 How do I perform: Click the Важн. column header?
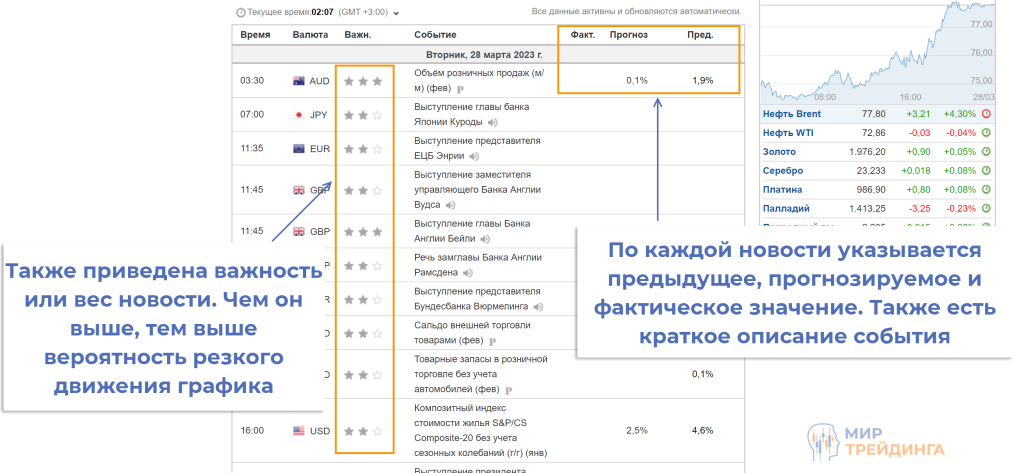click(x=357, y=35)
